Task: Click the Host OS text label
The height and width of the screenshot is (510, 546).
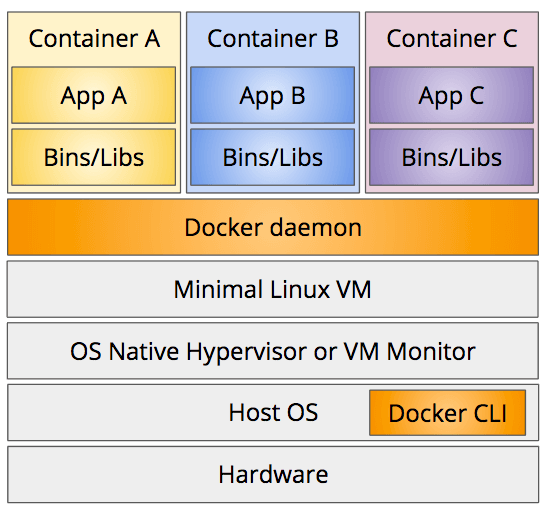Action: click(x=273, y=413)
